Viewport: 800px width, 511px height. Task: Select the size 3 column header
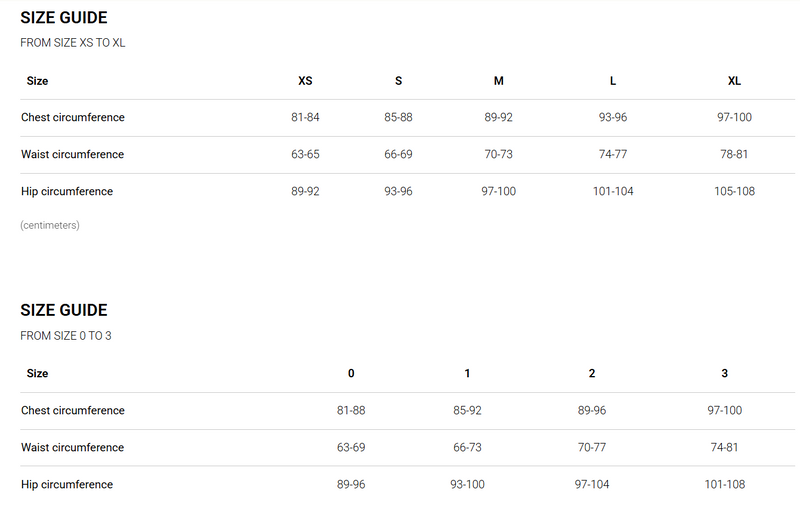click(724, 374)
